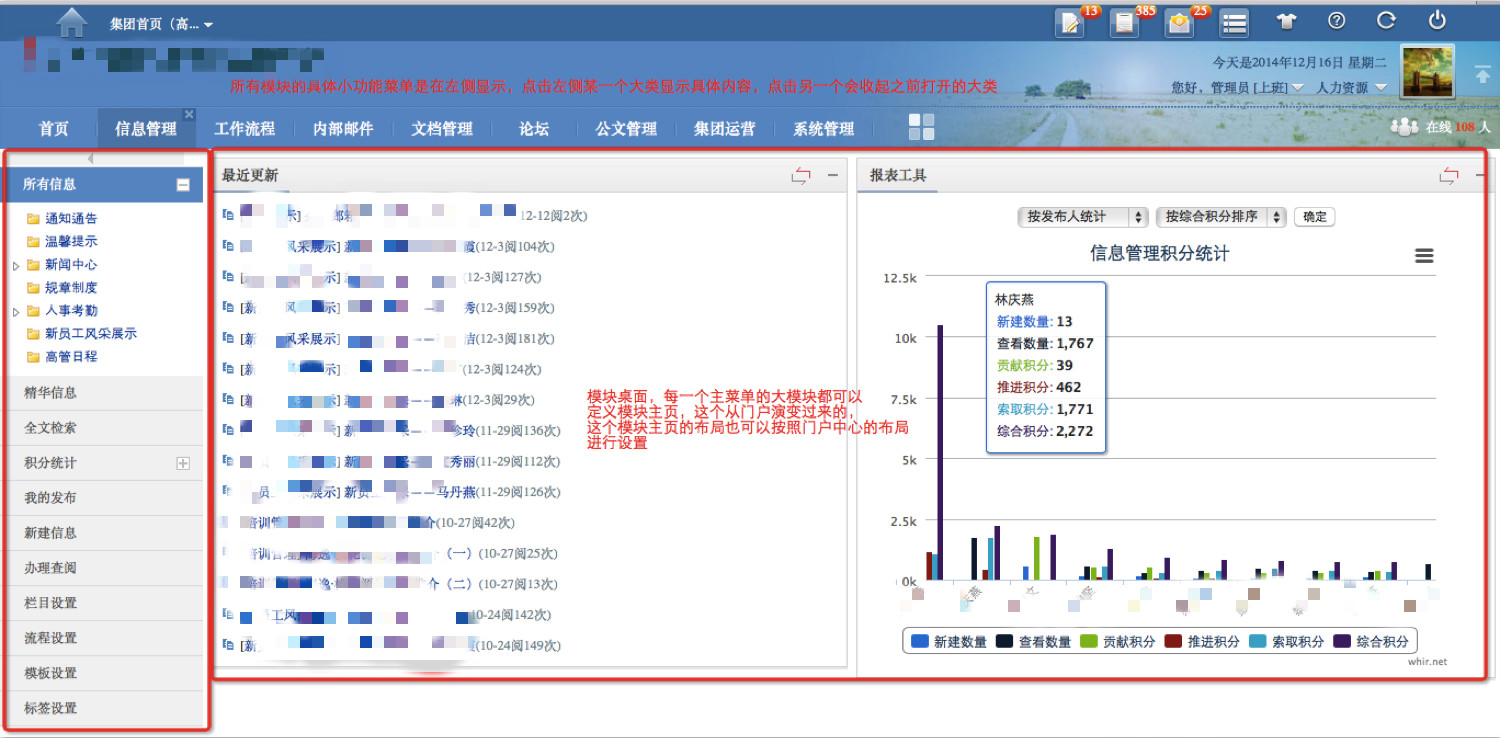Viewport: 1500px width, 738px height.
Task: Open the mail envelope icon with badge 25
Action: (x=1180, y=23)
